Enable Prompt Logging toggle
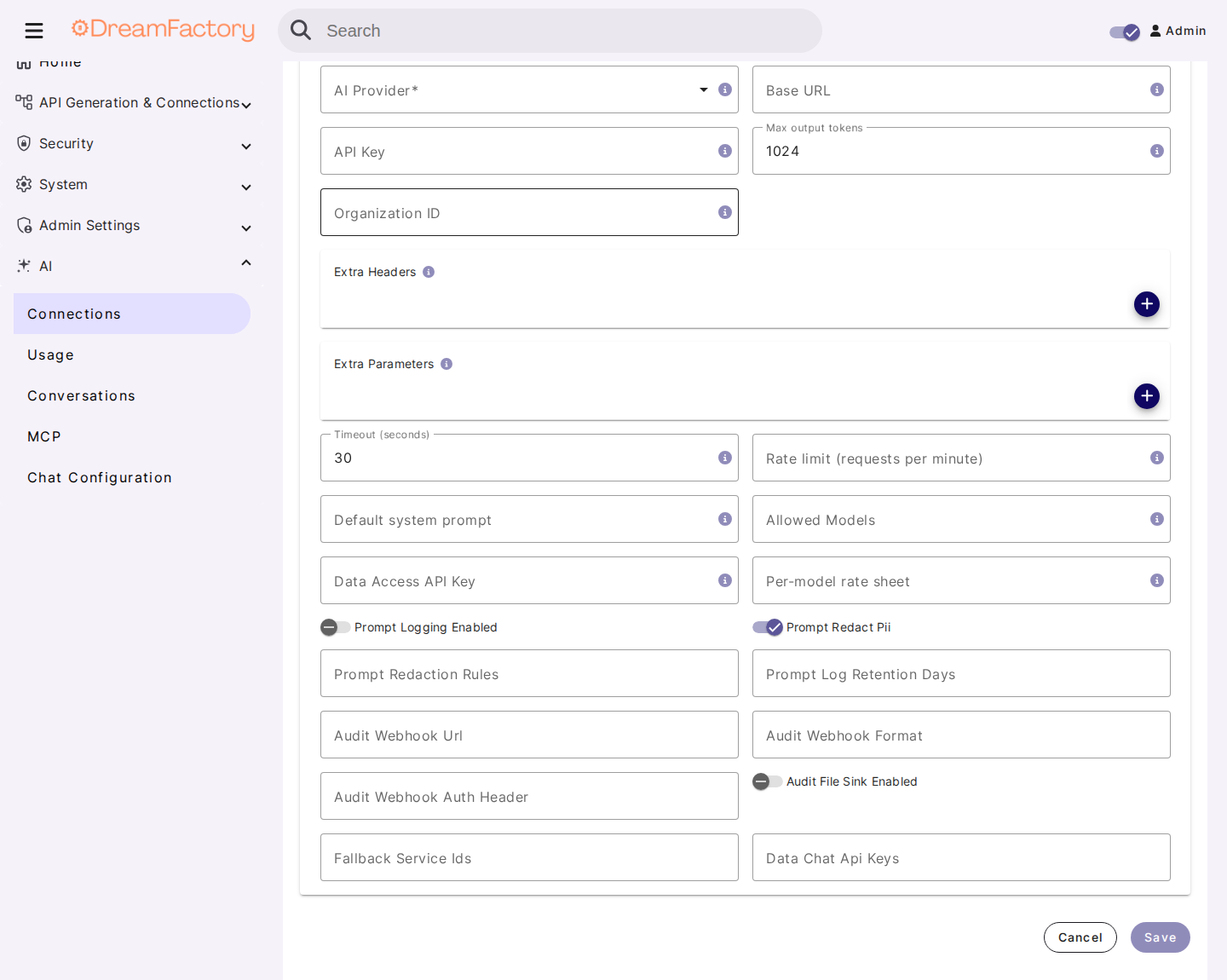This screenshot has width=1227, height=980. (x=336, y=627)
